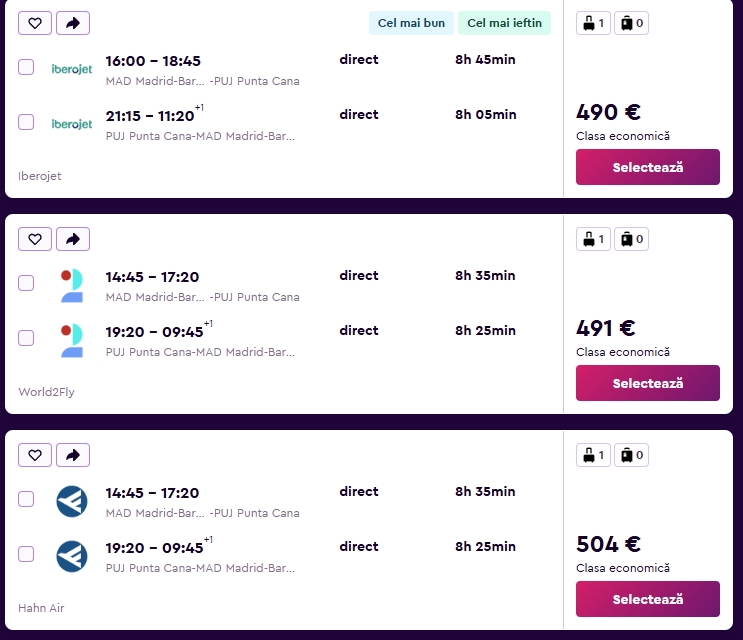The height and width of the screenshot is (640, 743).
Task: Select the 504 € Hahn Air offer
Action: pos(647,599)
